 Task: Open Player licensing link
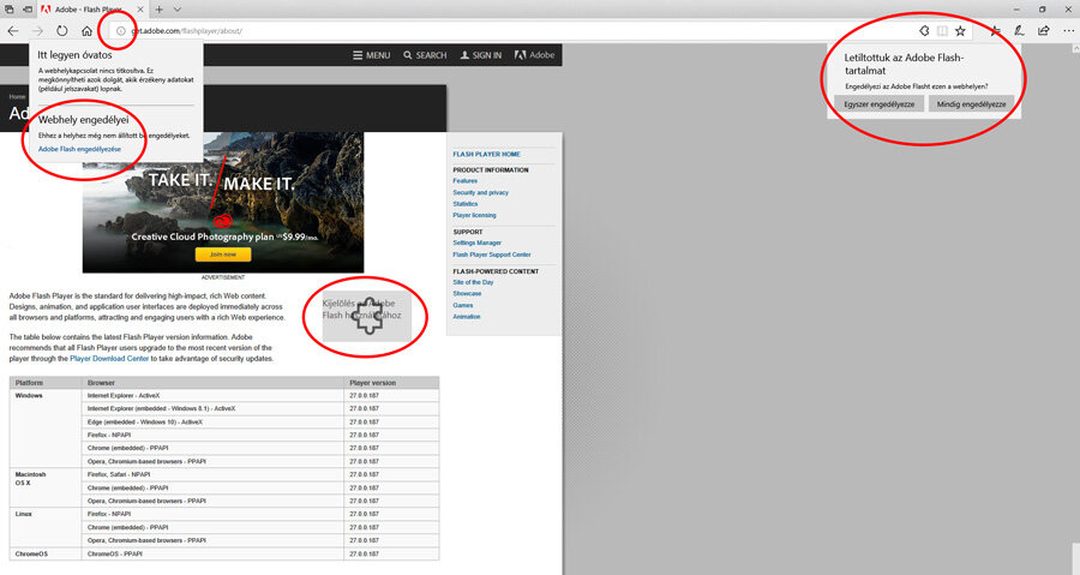coord(474,216)
